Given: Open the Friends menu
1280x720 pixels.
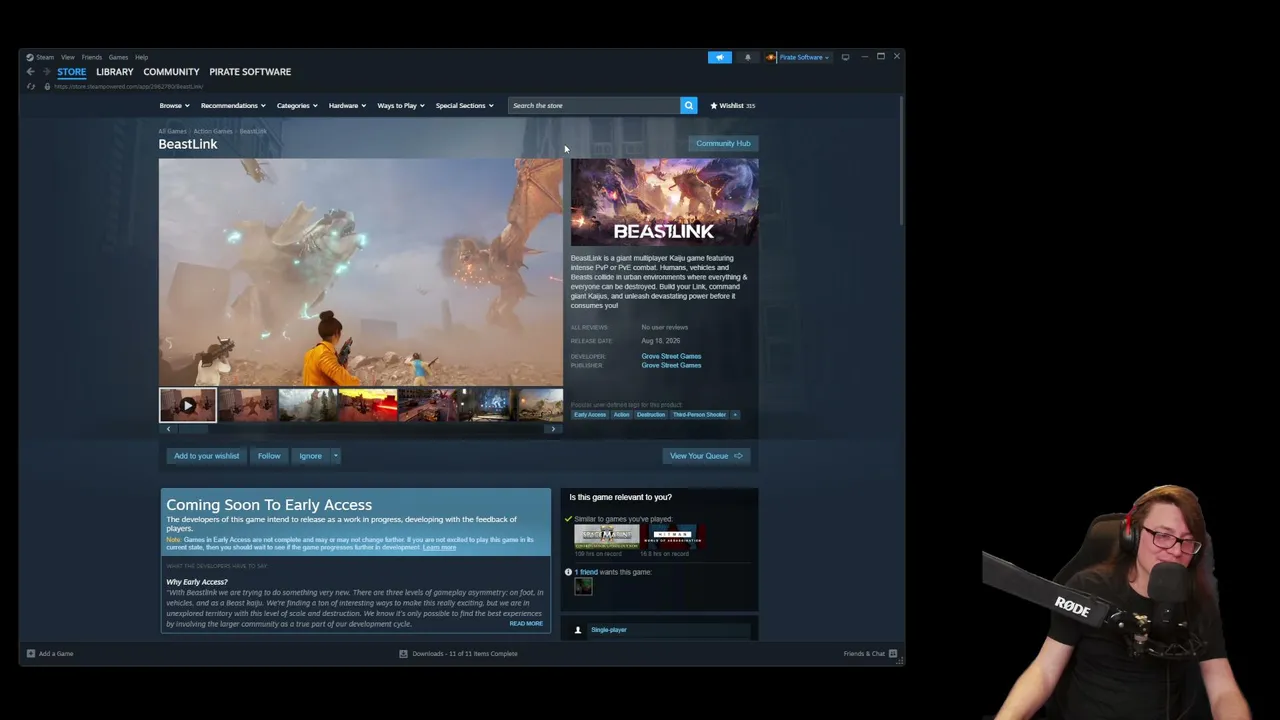Looking at the screenshot, I should [x=92, y=57].
